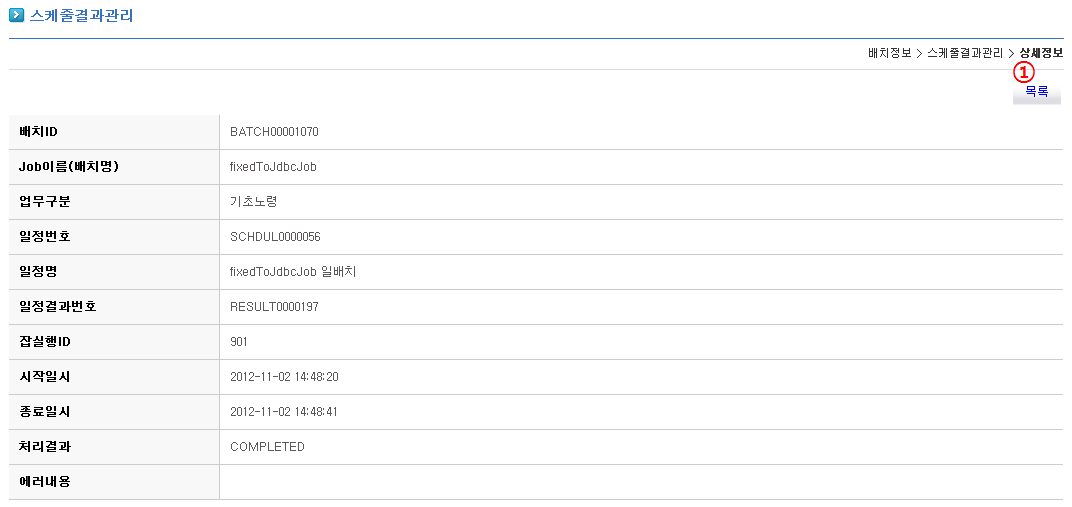1072x507 pixels.
Task: Click the 스케줄결과관리 page title
Action: pyautogui.click(x=82, y=16)
